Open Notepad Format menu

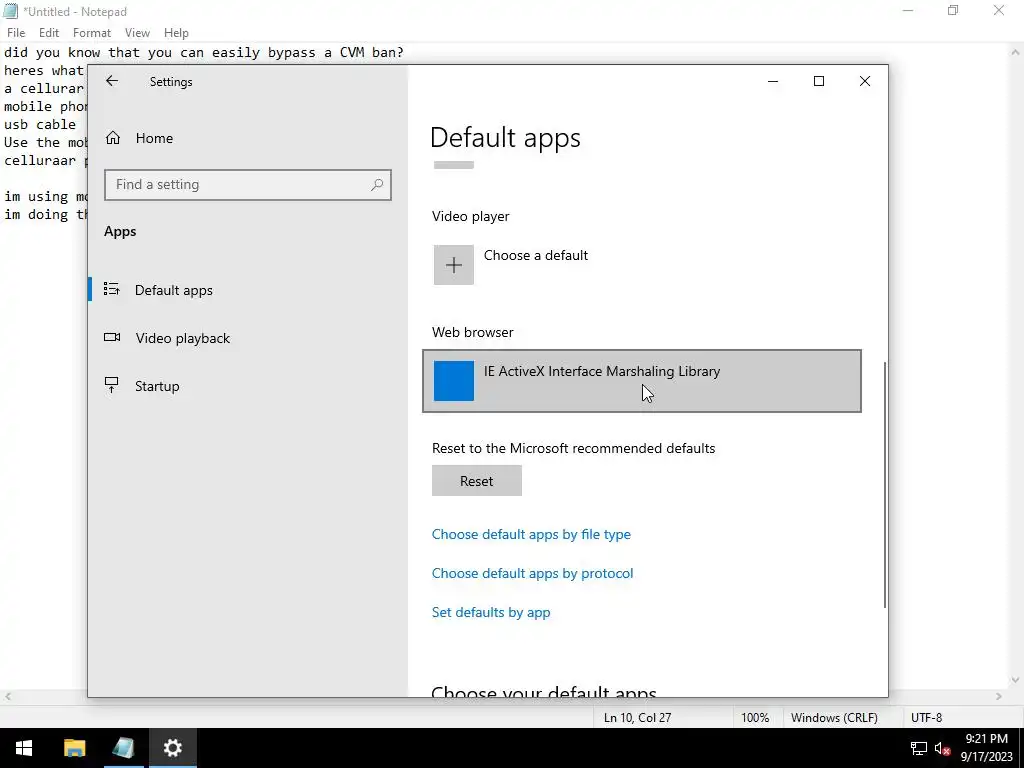pyautogui.click(x=91, y=33)
